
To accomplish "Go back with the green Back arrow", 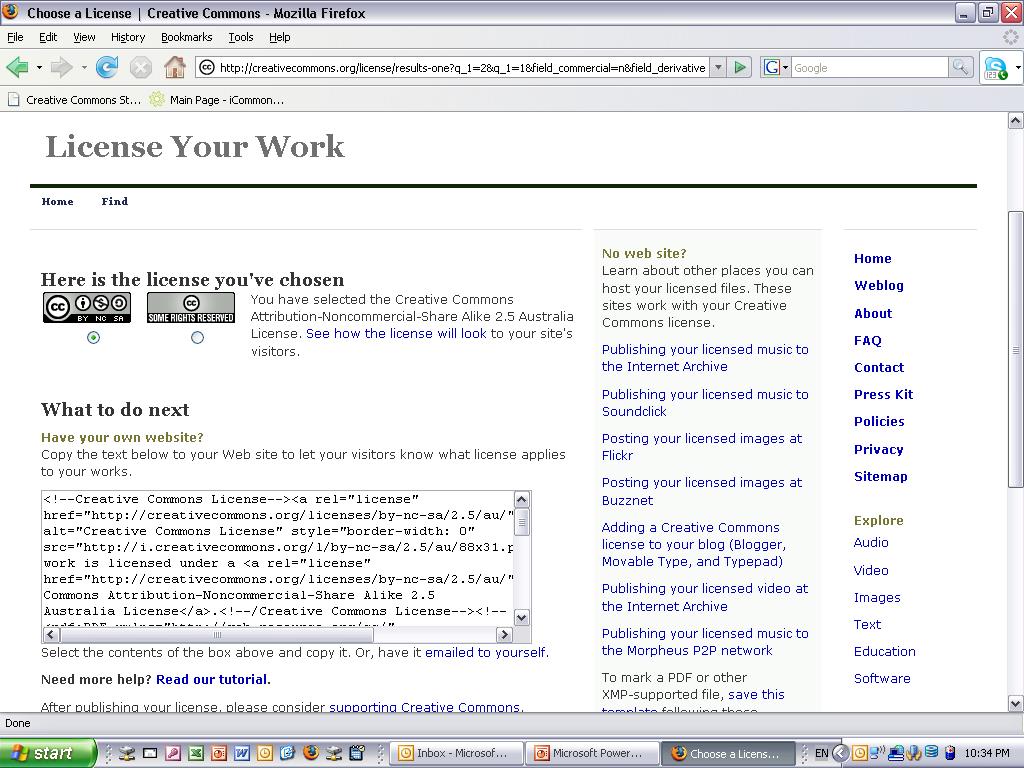I will tap(17, 67).
